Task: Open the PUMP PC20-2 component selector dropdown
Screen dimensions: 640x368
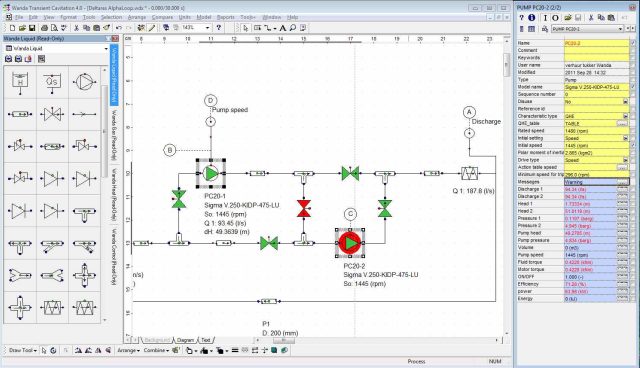Action: pyautogui.click(x=620, y=29)
